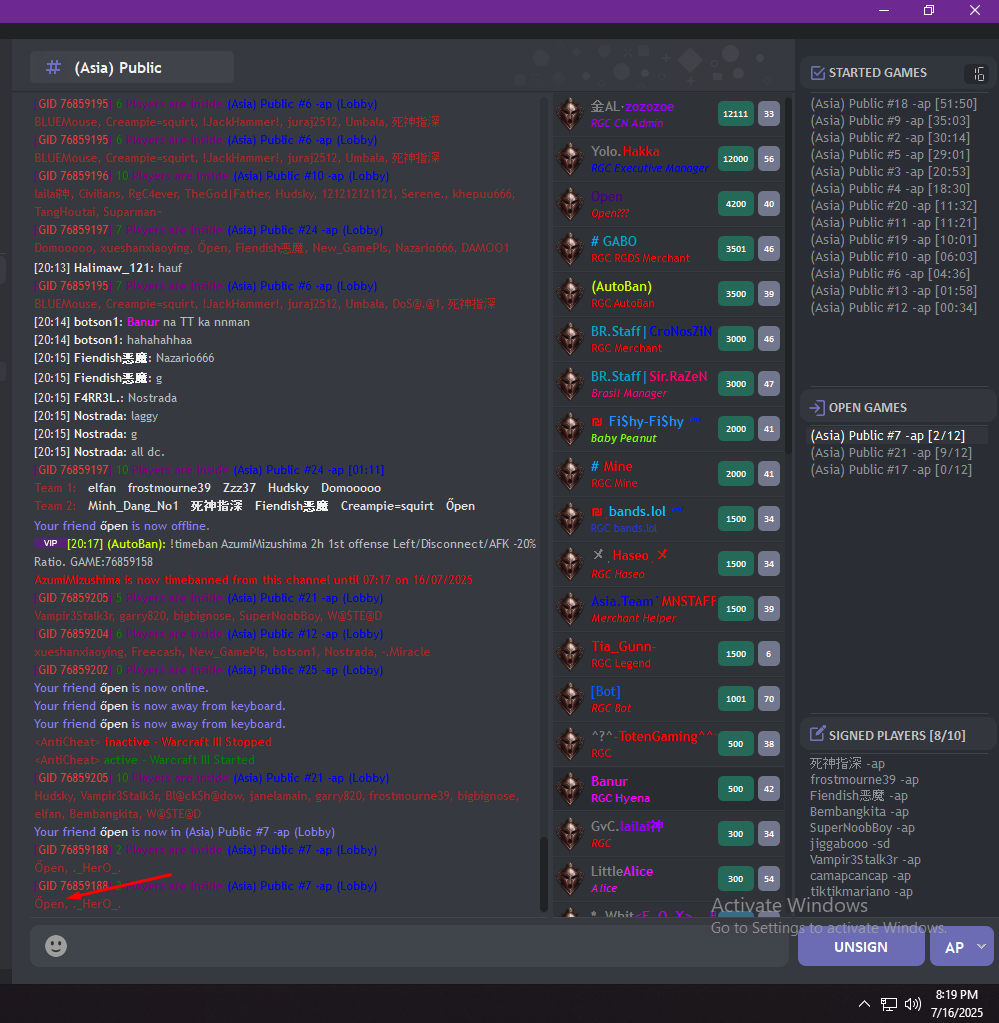Click the level 70 badge for [Bot]
999x1023 pixels.
(x=769, y=699)
